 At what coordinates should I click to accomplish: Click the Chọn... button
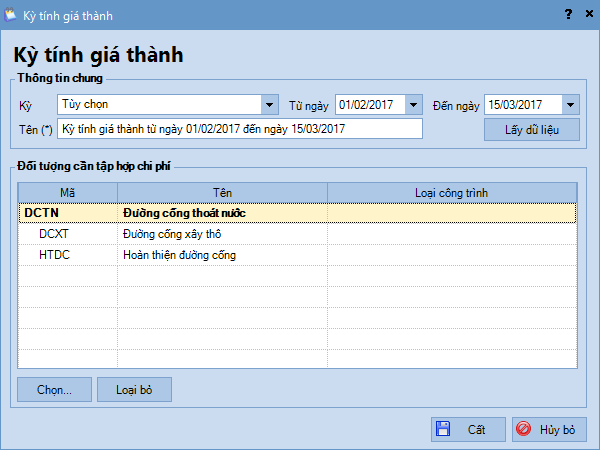(54, 389)
